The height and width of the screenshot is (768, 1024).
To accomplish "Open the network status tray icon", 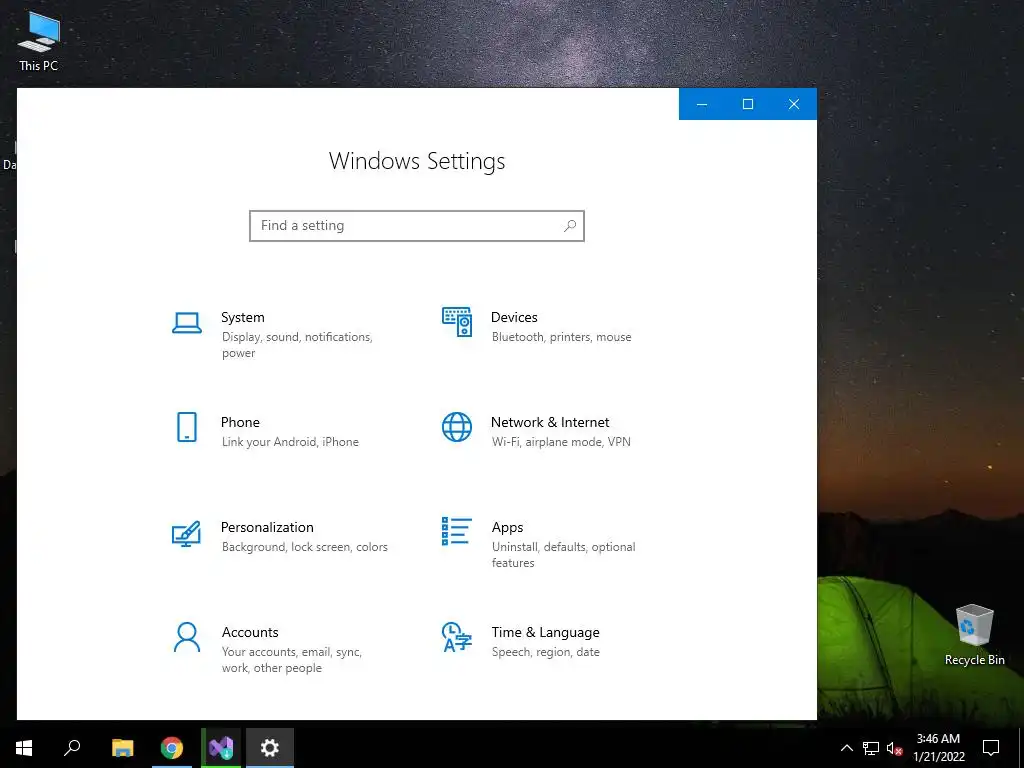I will (871, 748).
